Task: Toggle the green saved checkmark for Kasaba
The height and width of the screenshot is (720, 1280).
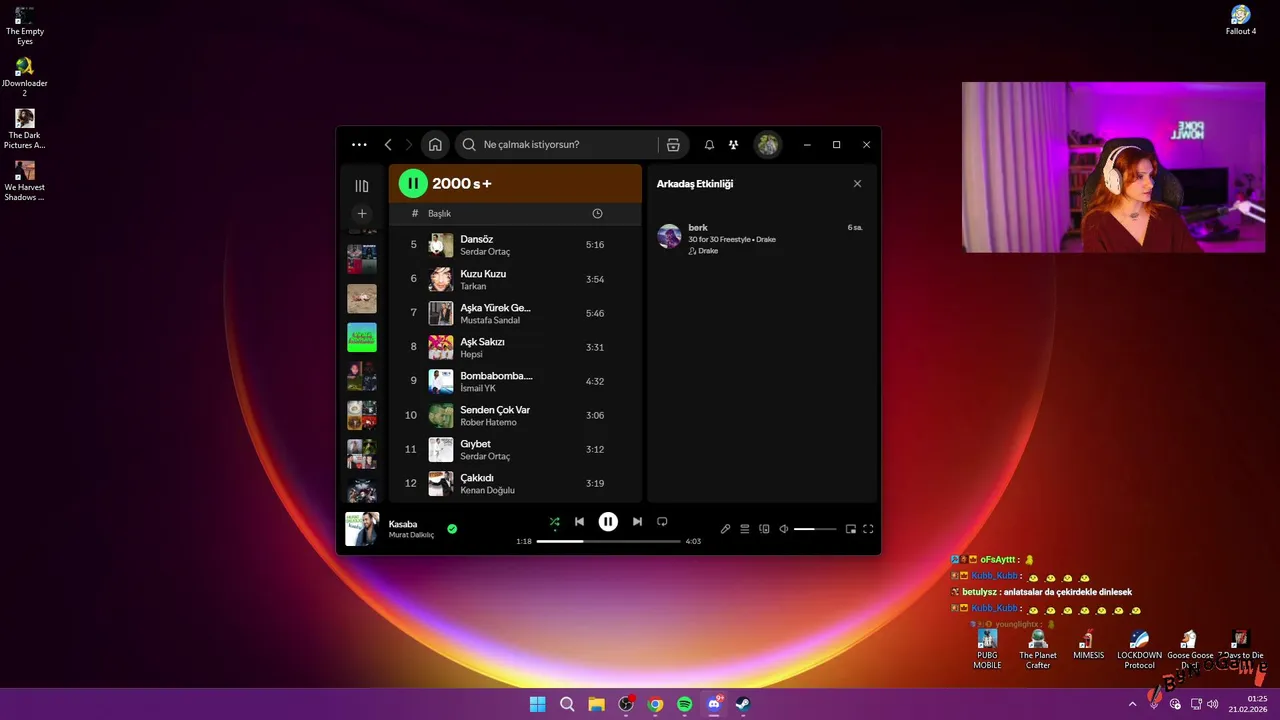Action: pyautogui.click(x=452, y=529)
